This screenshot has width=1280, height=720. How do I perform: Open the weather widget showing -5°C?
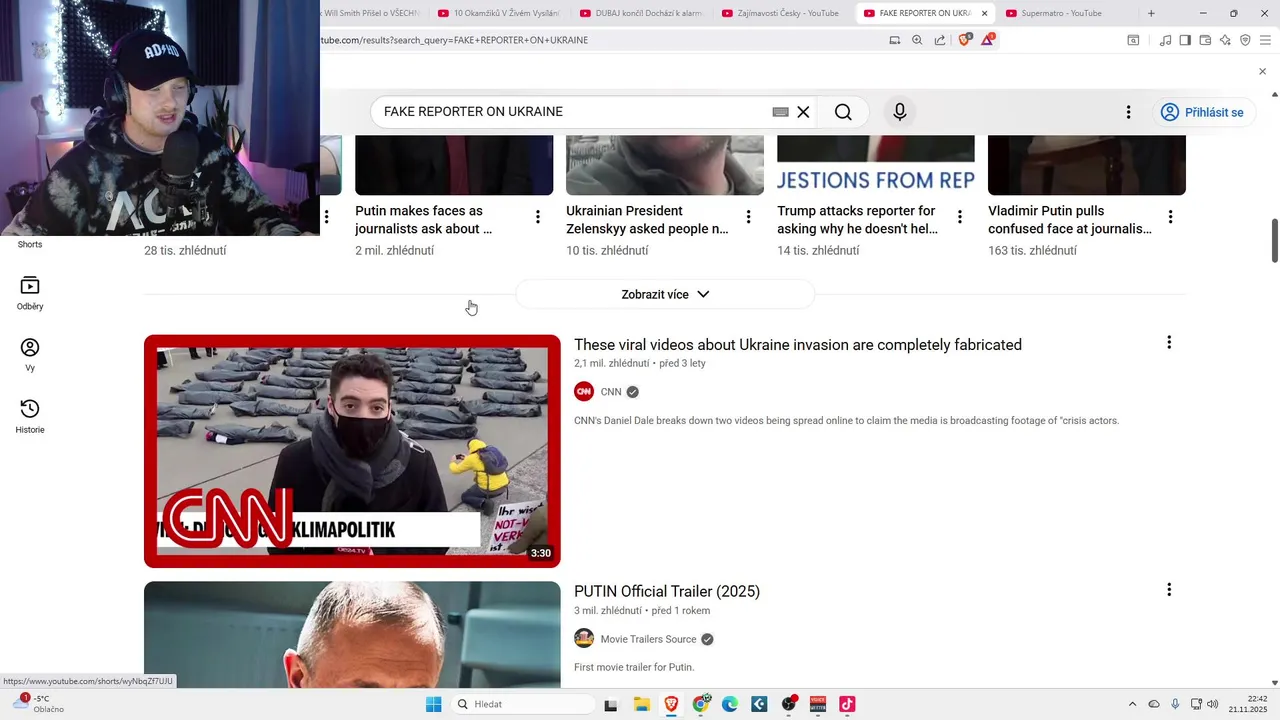click(x=40, y=704)
